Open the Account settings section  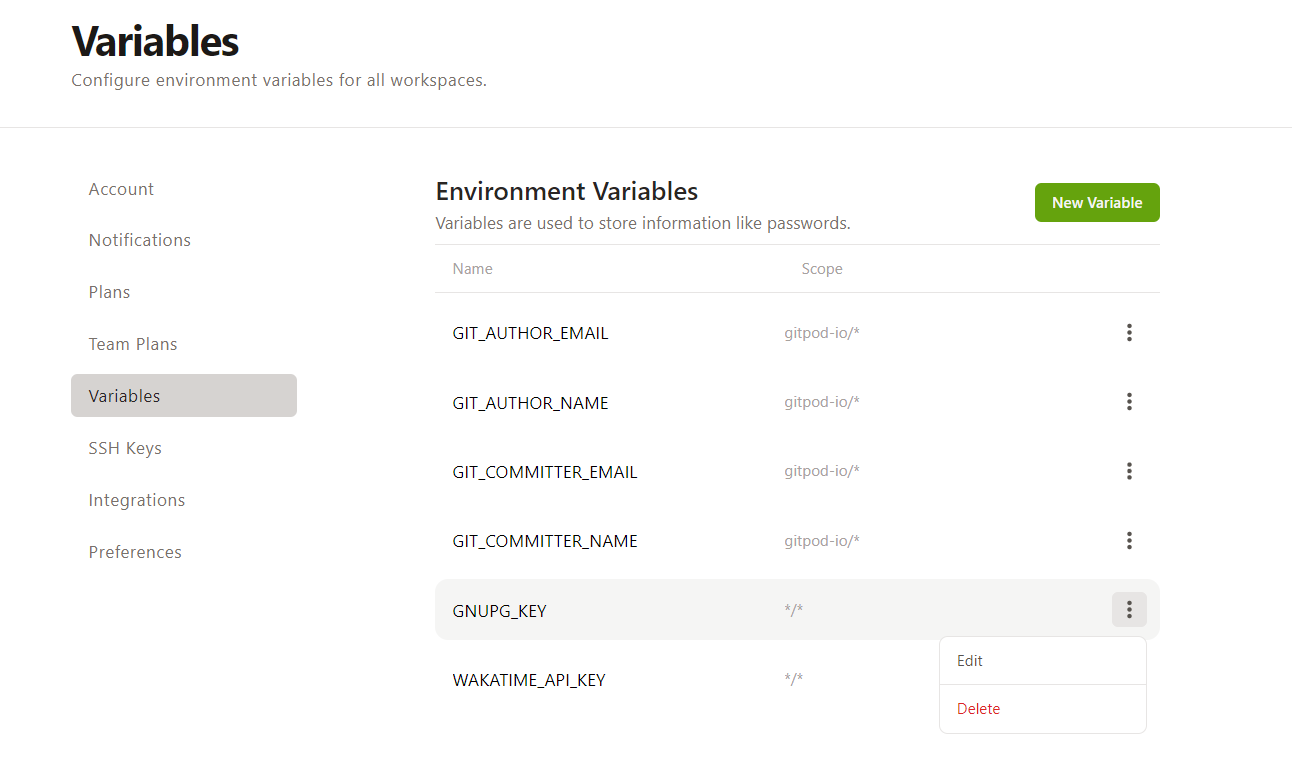(121, 188)
